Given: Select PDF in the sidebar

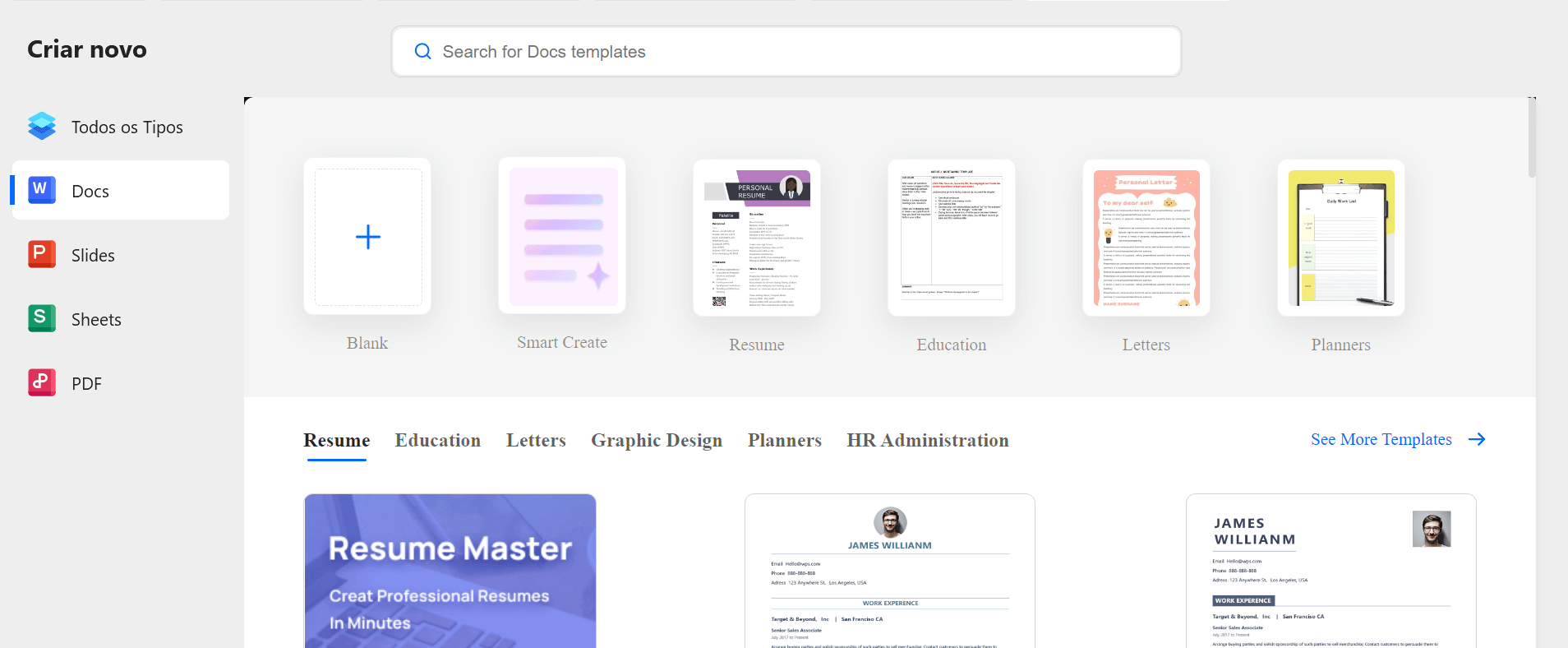Looking at the screenshot, I should (121, 383).
